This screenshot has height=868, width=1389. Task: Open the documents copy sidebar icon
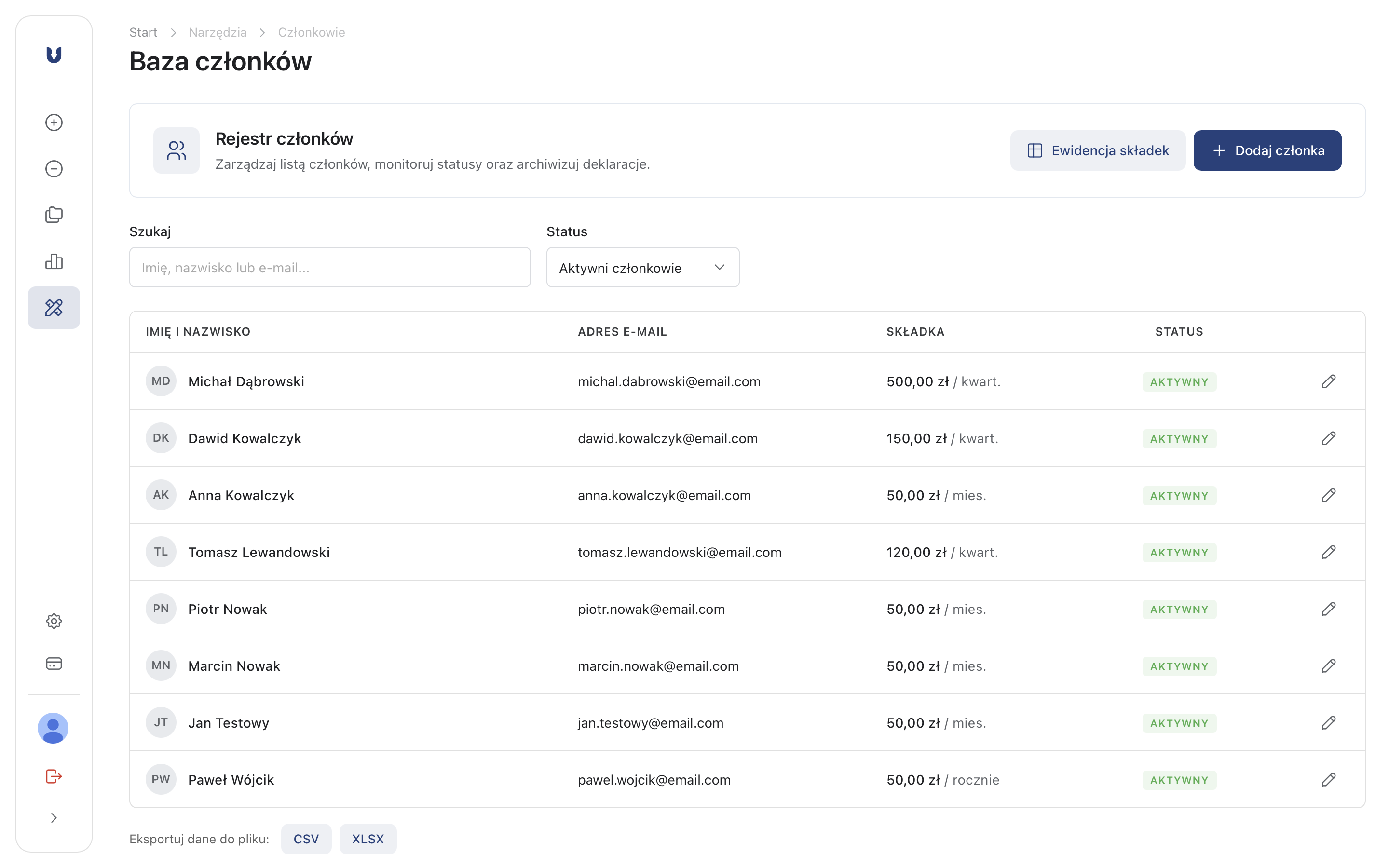pyautogui.click(x=54, y=215)
